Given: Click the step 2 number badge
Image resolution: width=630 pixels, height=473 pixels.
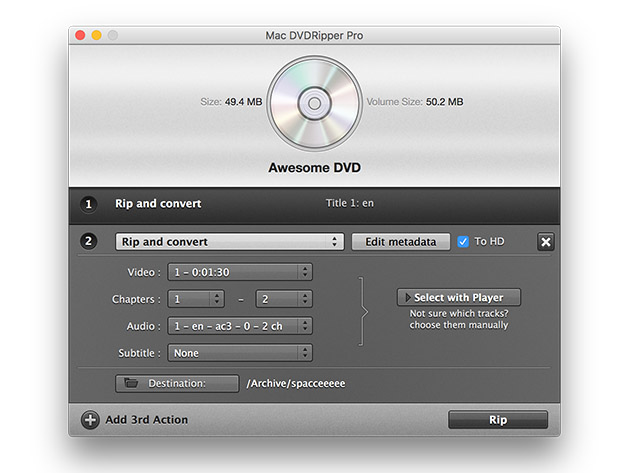Looking at the screenshot, I should [88, 241].
